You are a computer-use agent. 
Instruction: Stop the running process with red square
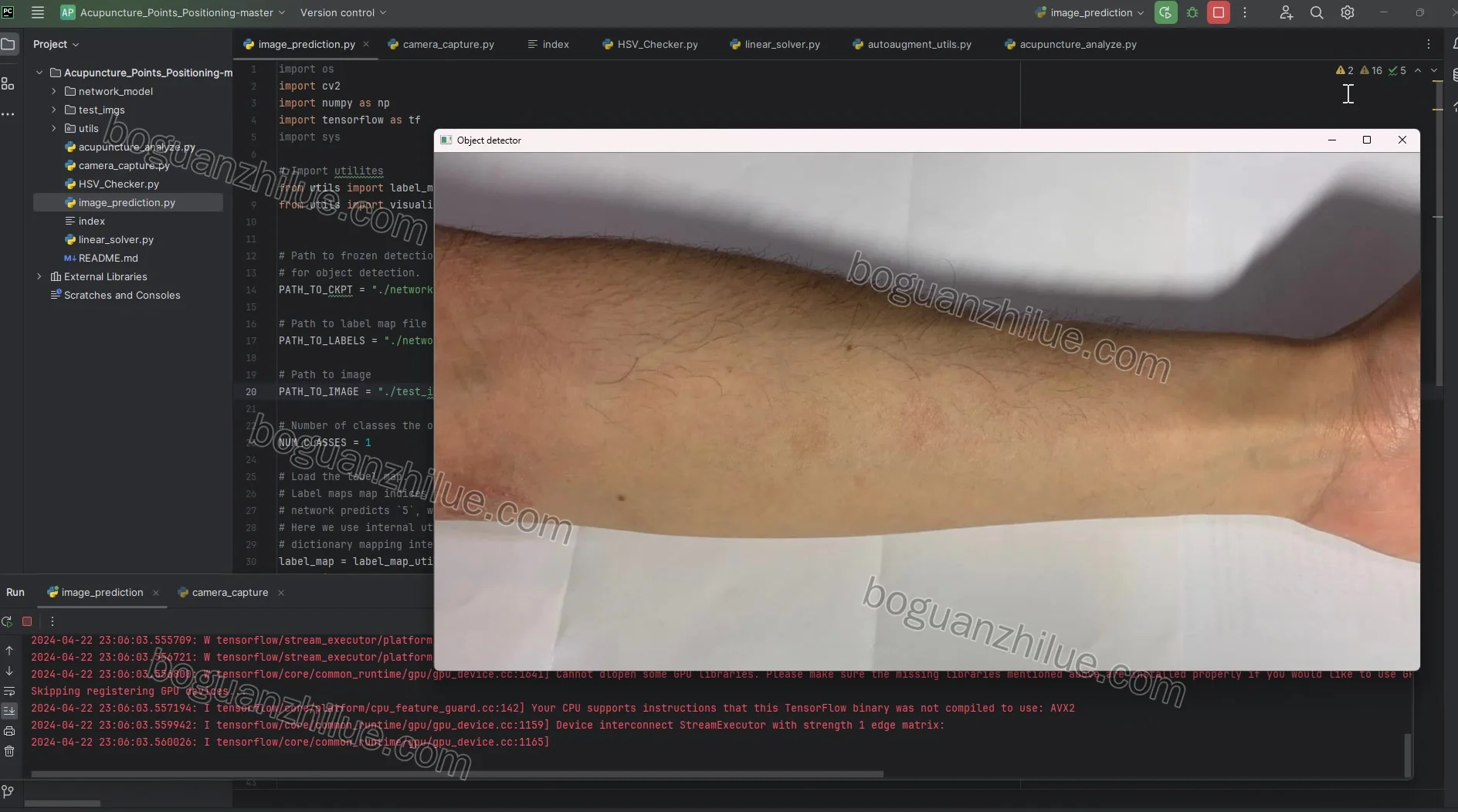[1219, 12]
